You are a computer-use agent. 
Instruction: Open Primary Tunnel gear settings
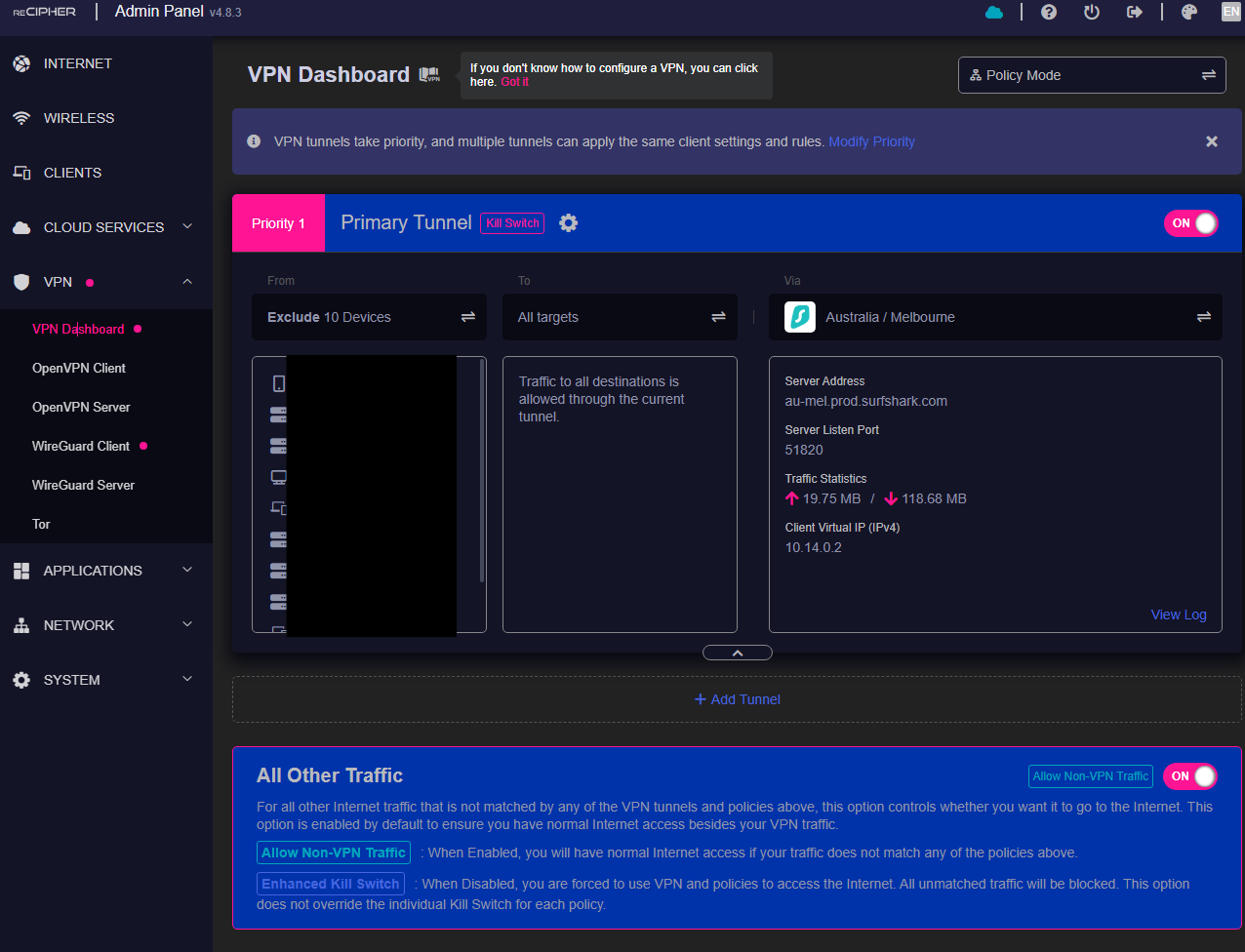[x=569, y=223]
